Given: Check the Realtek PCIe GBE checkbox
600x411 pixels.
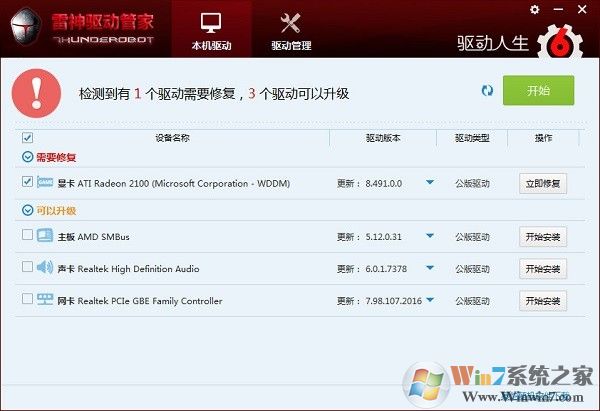Looking at the screenshot, I should point(27,298).
